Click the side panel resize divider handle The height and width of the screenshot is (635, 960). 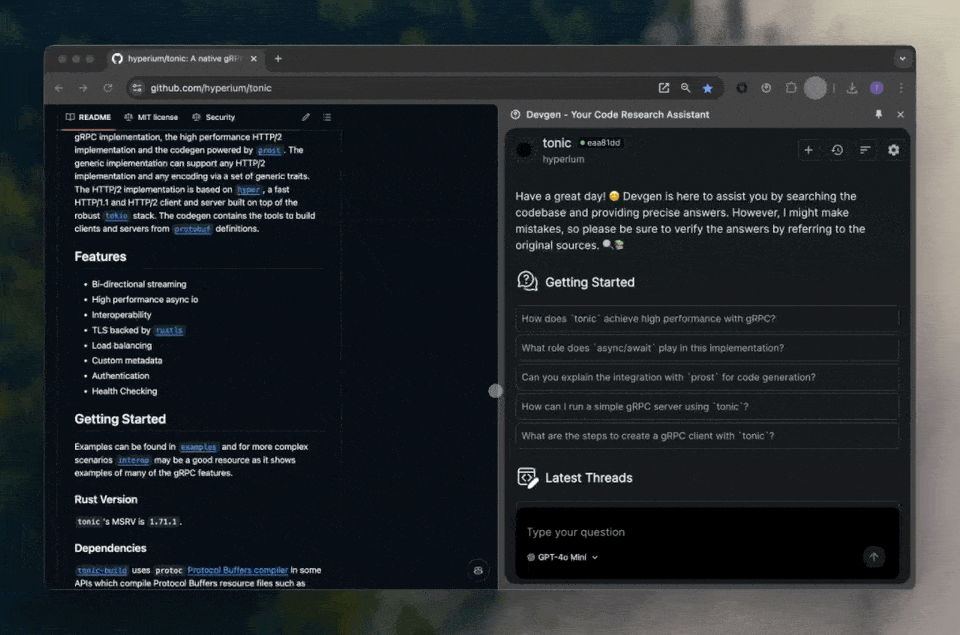click(495, 391)
